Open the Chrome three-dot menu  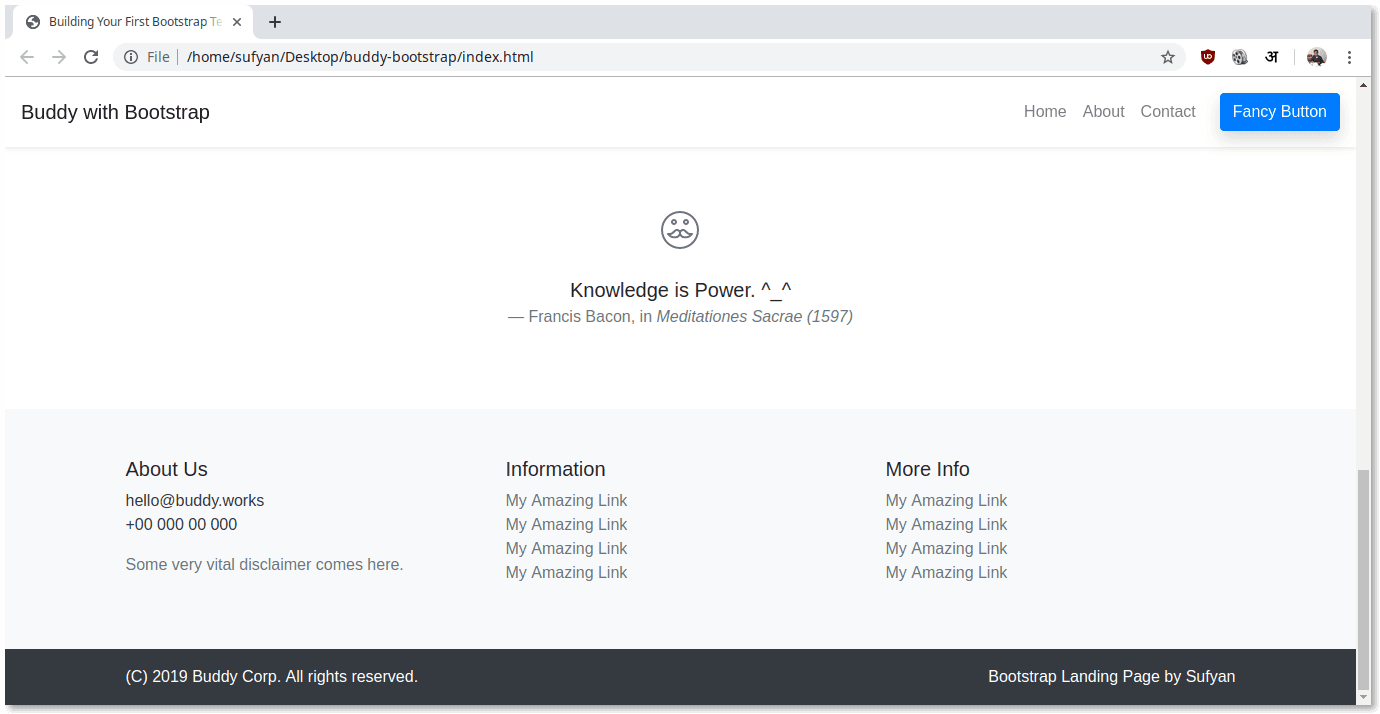pos(1349,57)
